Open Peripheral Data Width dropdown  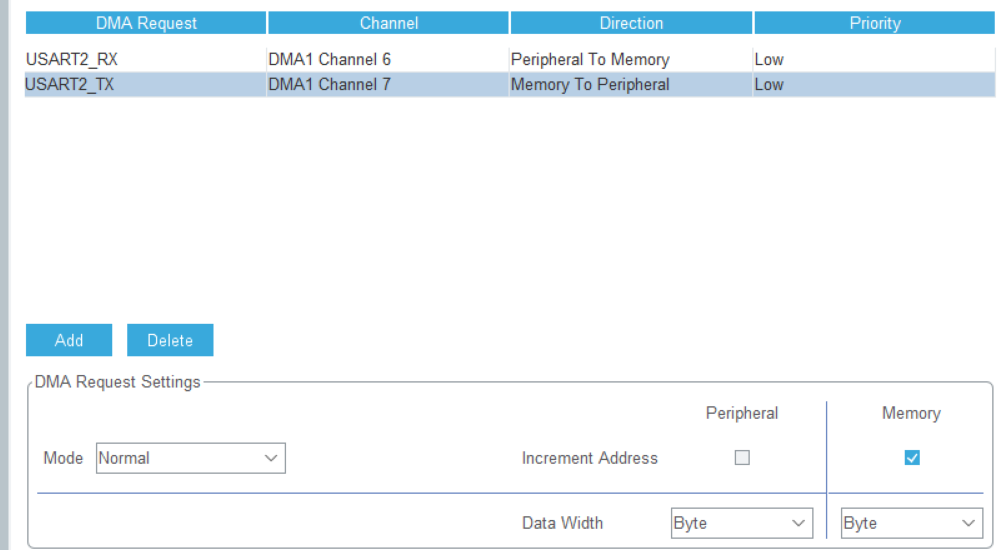click(741, 523)
